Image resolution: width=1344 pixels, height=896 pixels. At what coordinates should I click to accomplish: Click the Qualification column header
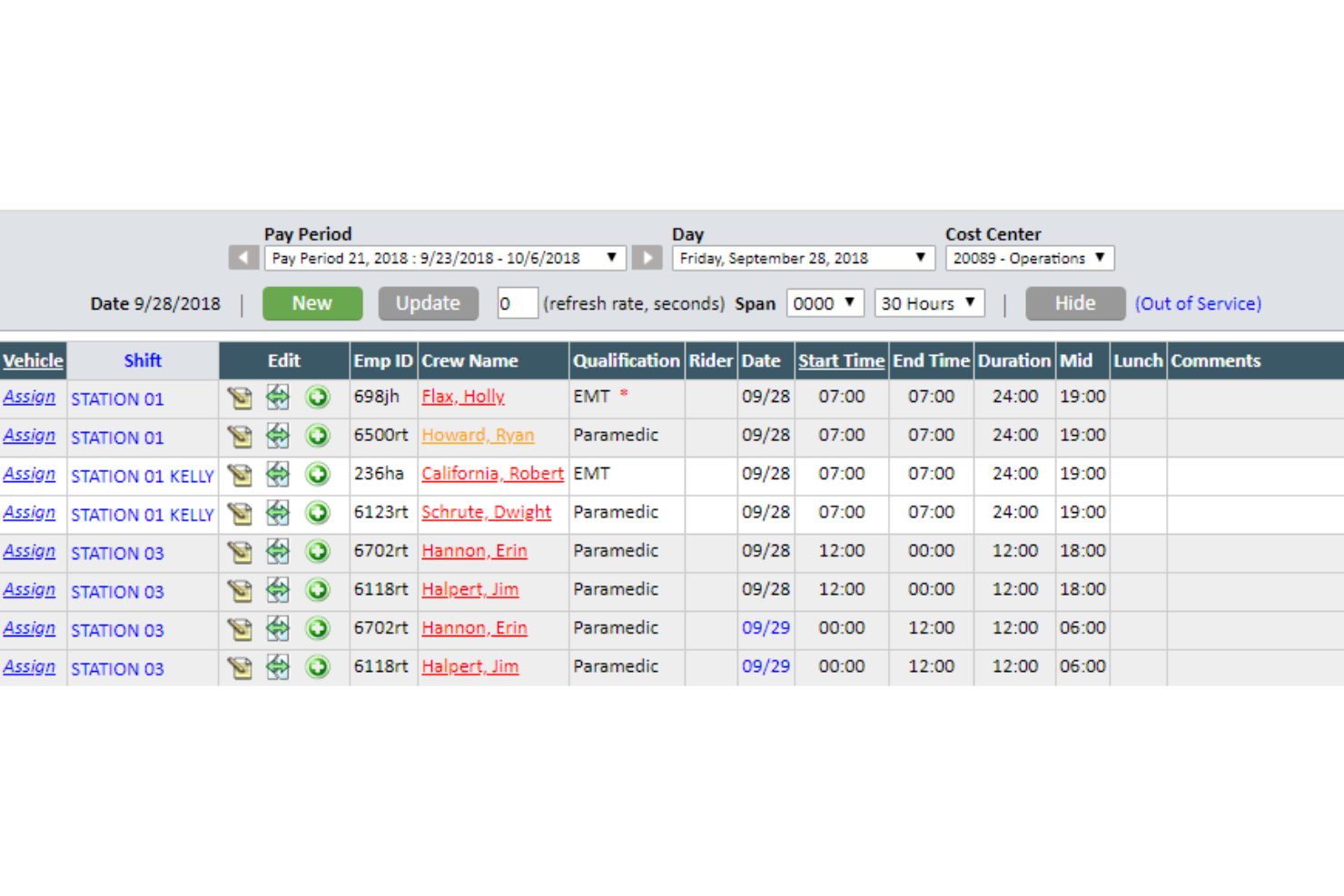click(626, 360)
